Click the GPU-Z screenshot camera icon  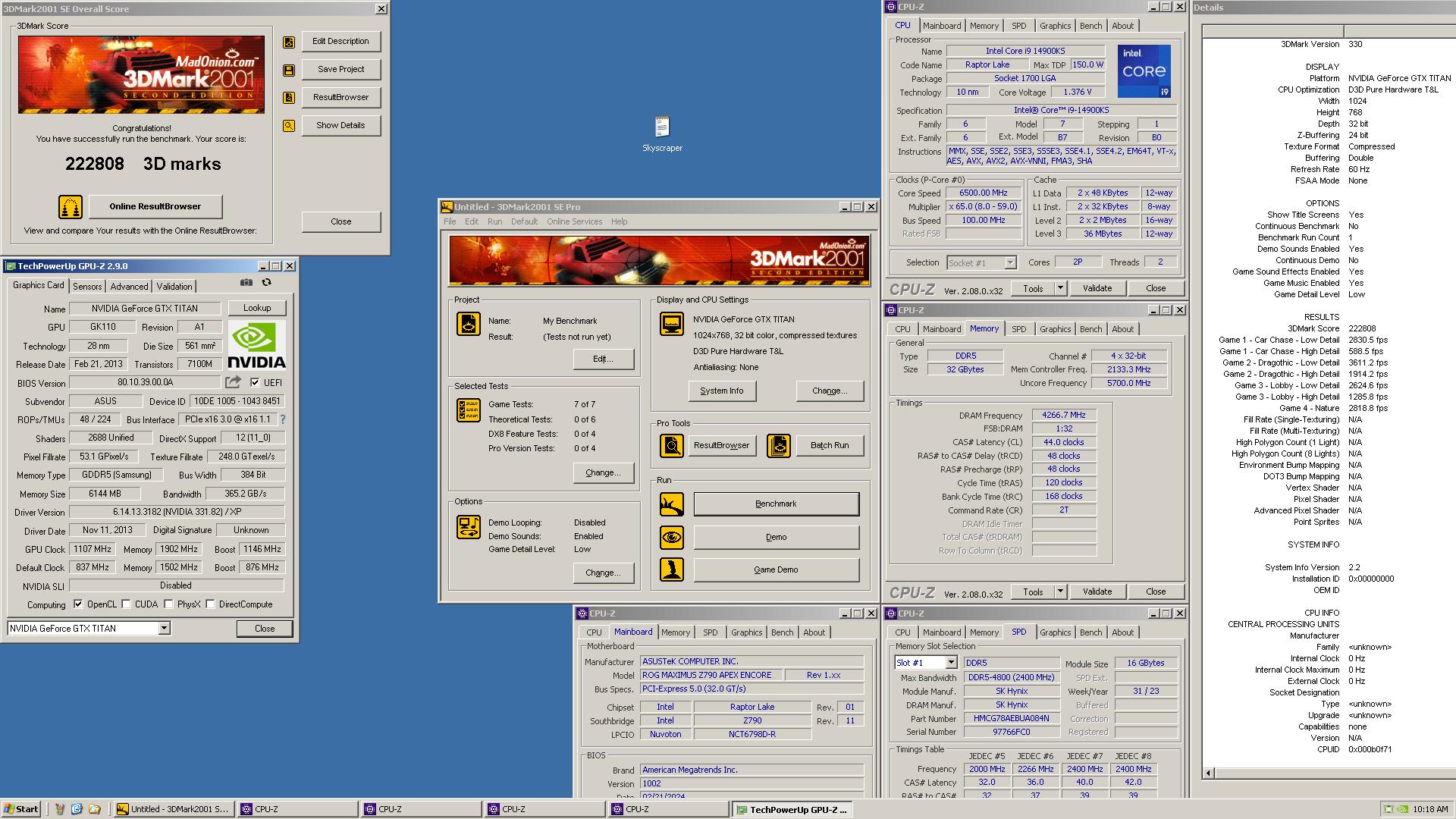coord(246,282)
